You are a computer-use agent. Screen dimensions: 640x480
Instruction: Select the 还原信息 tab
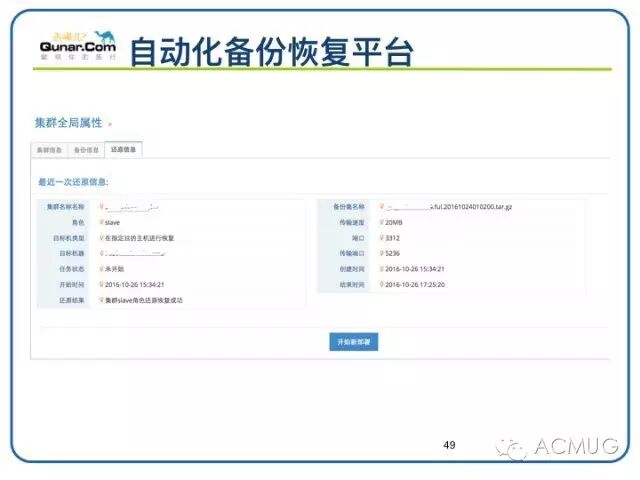pyautogui.click(x=123, y=149)
